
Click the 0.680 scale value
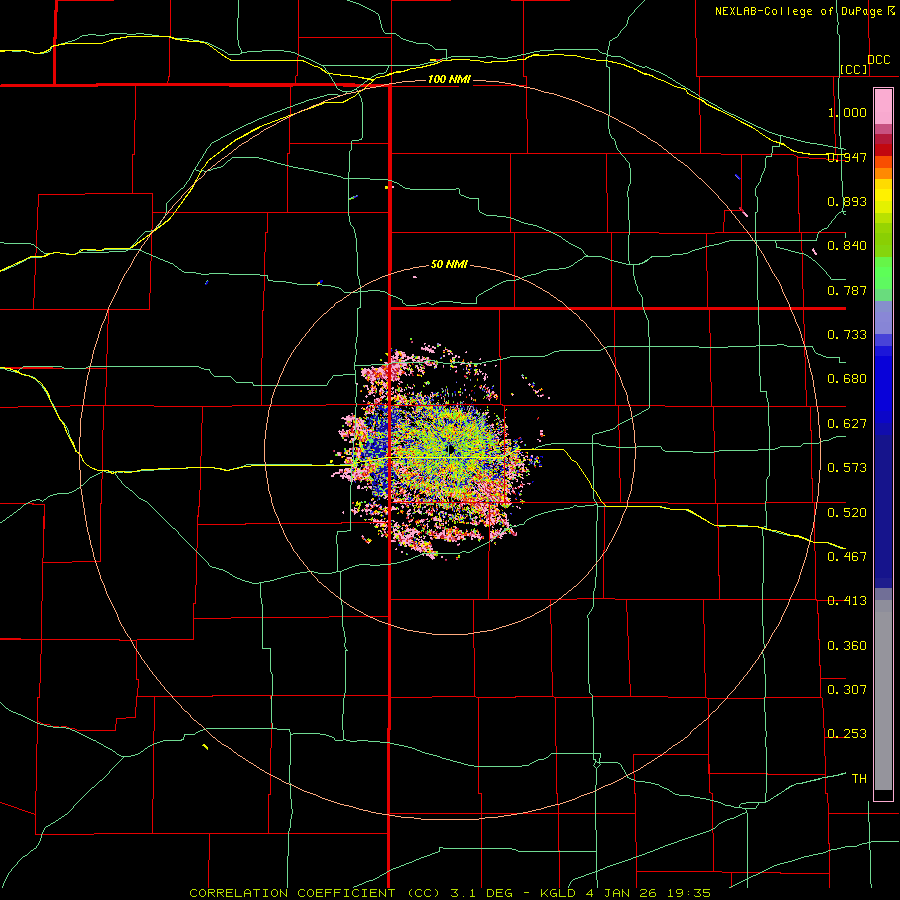click(x=847, y=379)
